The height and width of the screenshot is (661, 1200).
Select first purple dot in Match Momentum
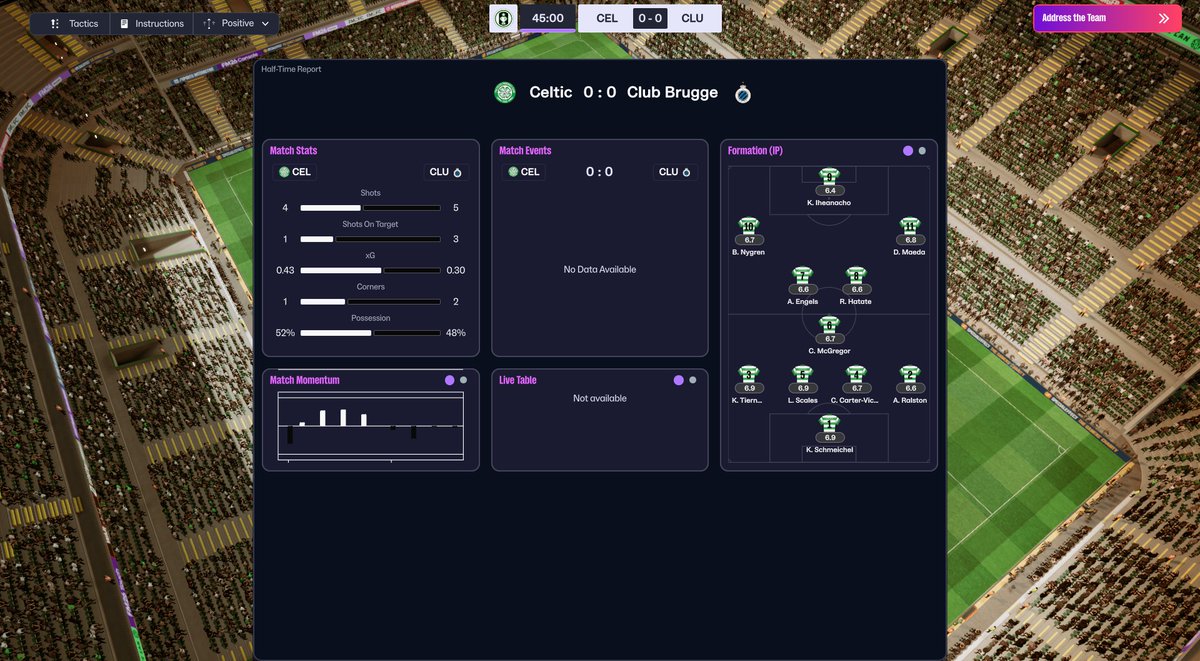[450, 380]
